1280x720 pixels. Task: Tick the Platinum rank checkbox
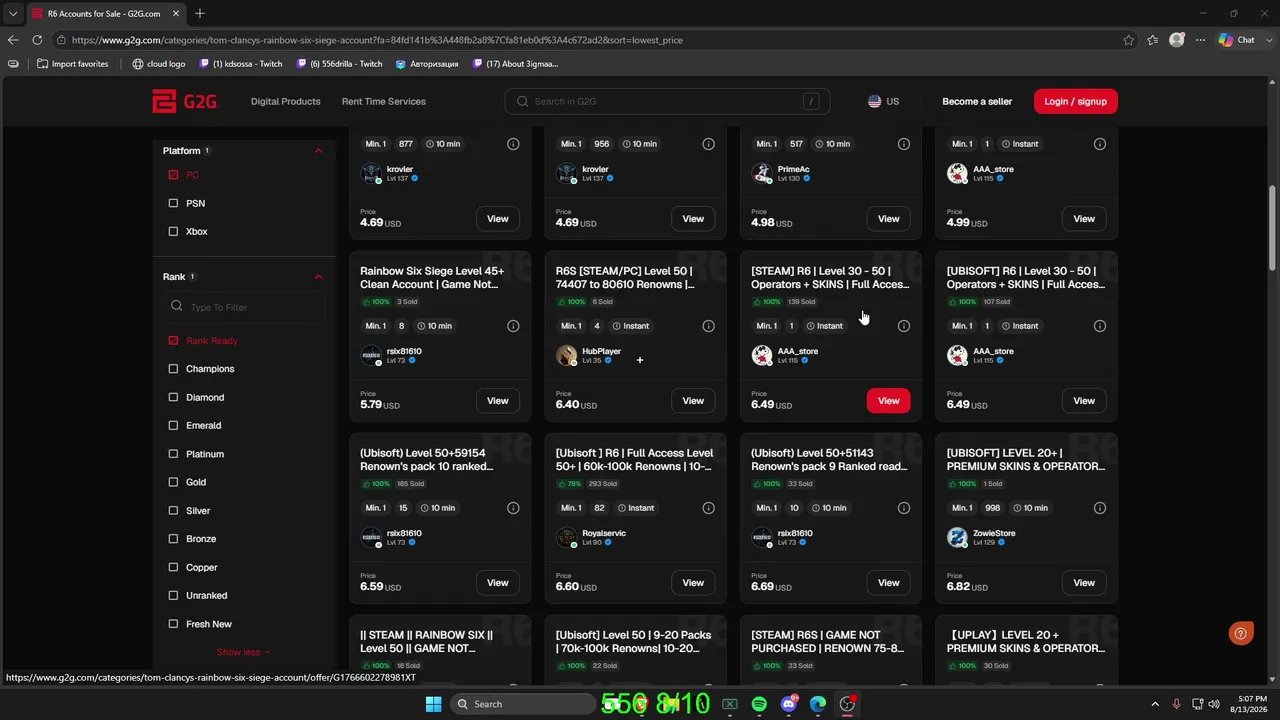(173, 454)
